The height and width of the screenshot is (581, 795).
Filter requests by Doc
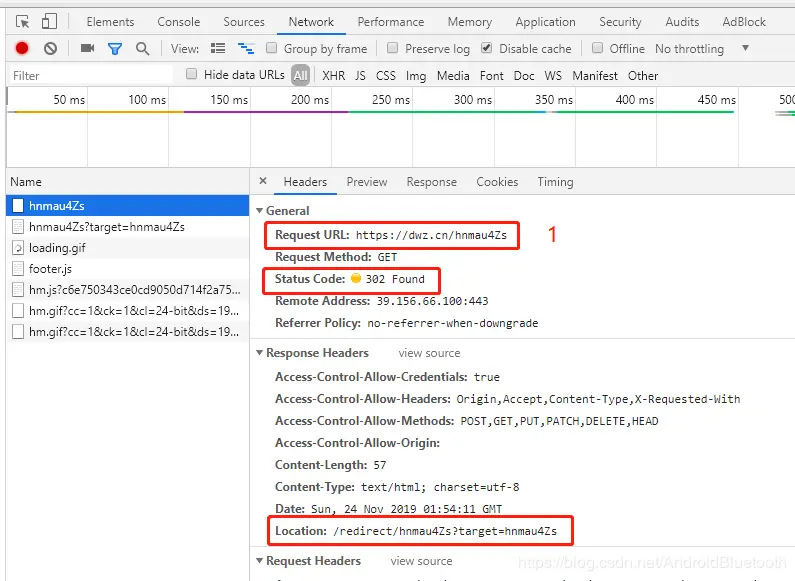click(524, 76)
